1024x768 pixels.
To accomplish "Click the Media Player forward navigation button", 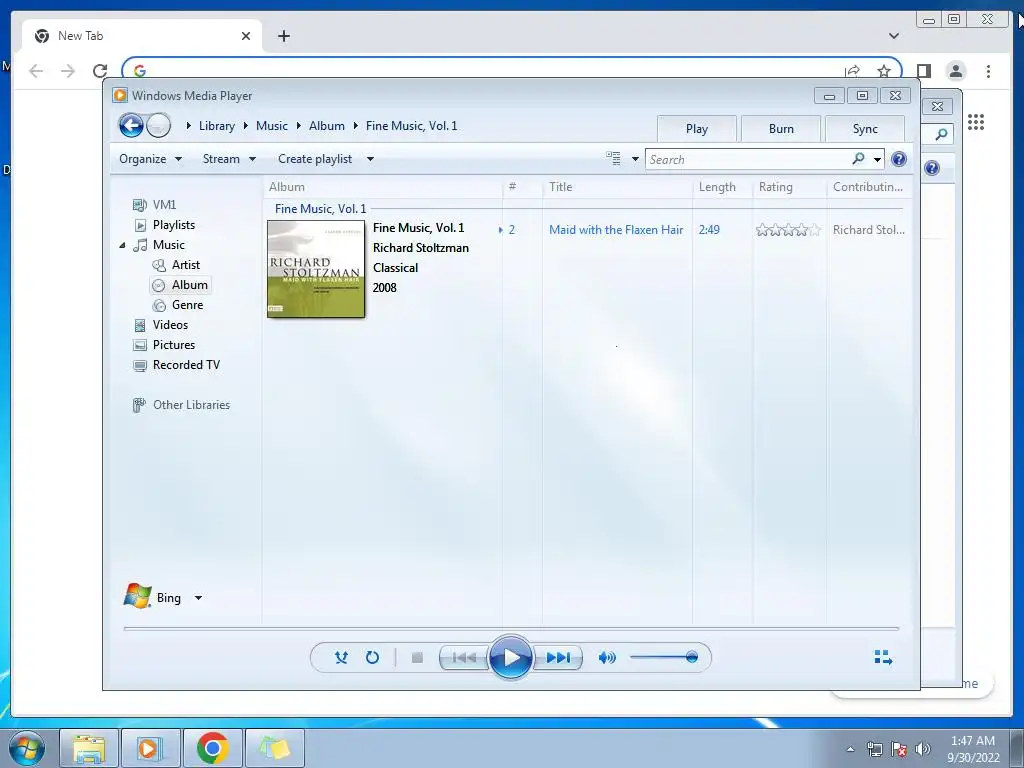I will click(159, 125).
